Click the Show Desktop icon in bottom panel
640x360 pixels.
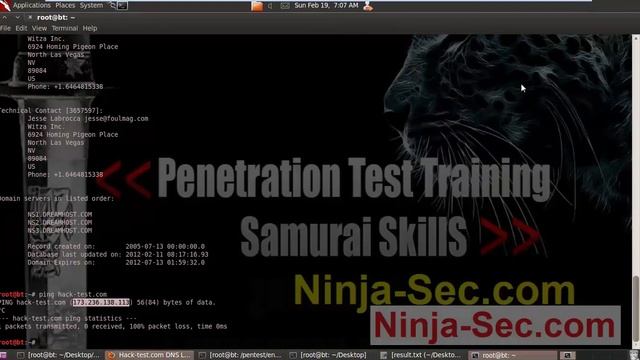pyautogui.click(x=3, y=355)
